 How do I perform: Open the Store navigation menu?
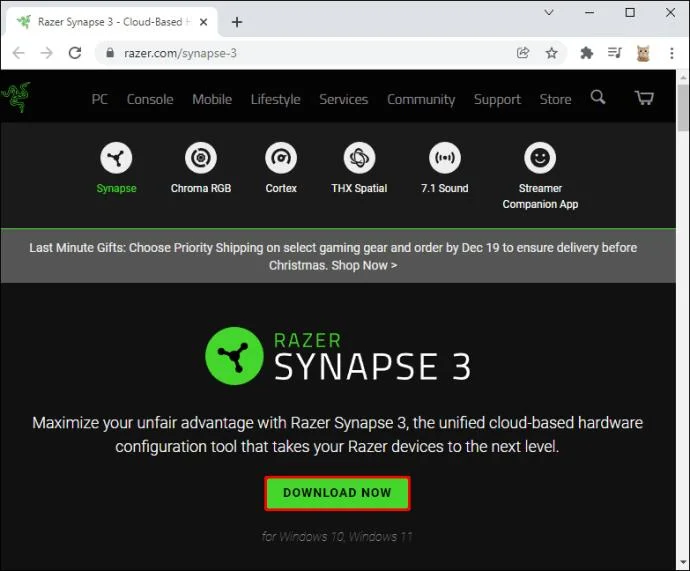pyautogui.click(x=555, y=99)
